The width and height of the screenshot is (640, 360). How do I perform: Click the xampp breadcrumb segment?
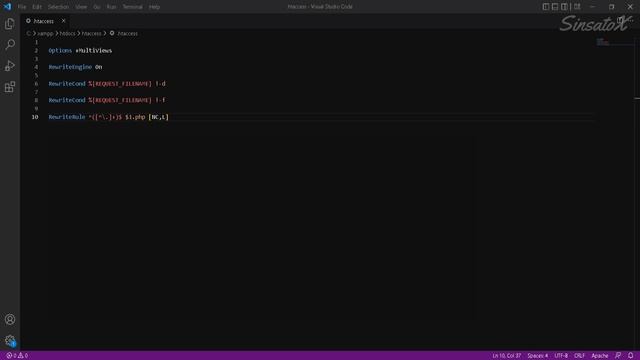[45, 33]
